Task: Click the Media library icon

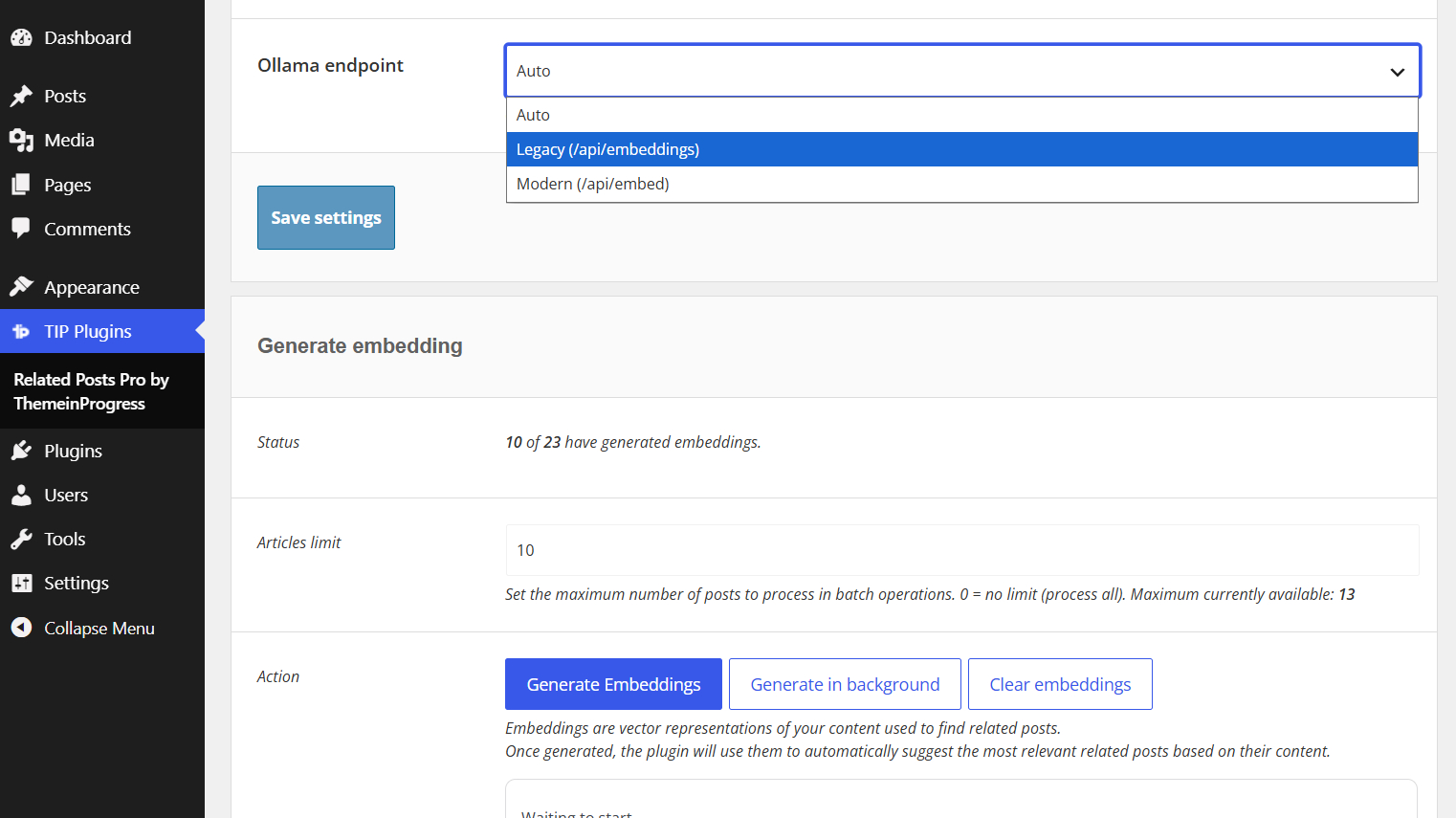Action: [21, 141]
